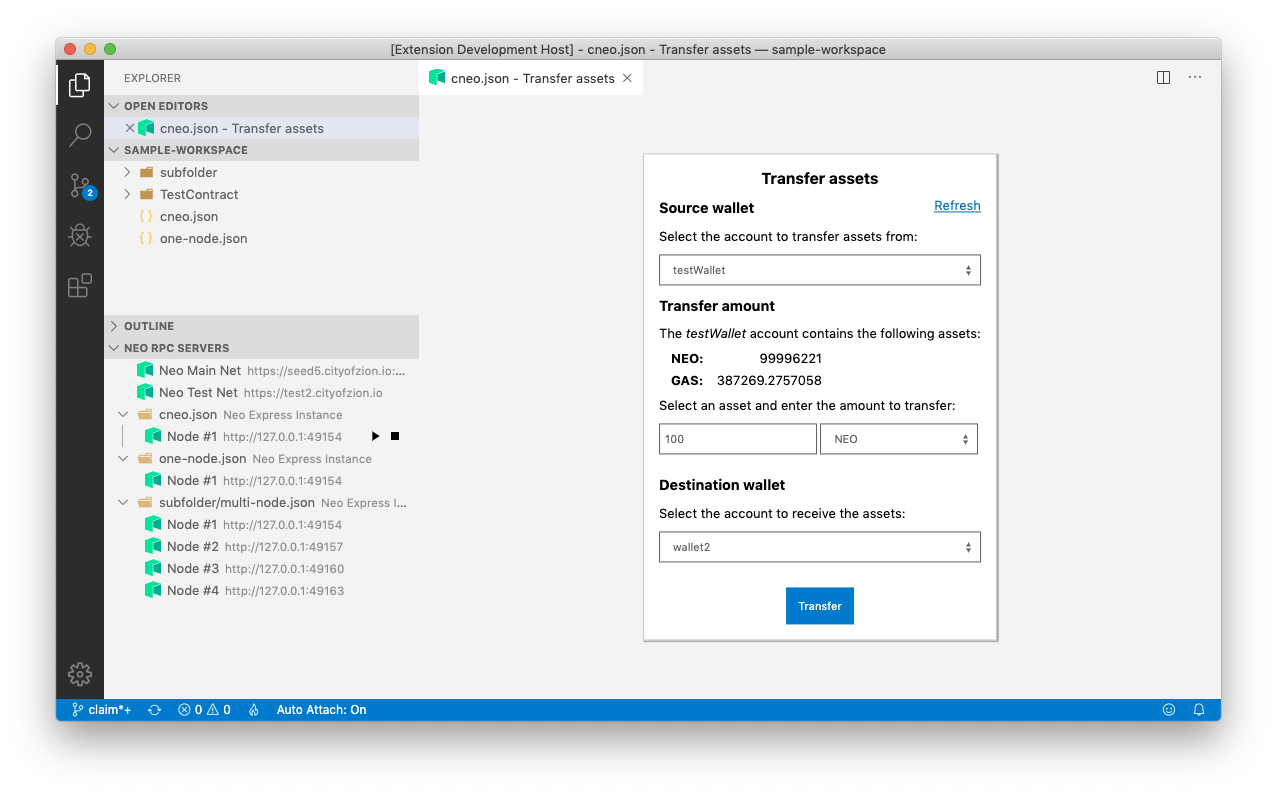
Task: Select Node #4 at port 49163
Action: pos(261,591)
